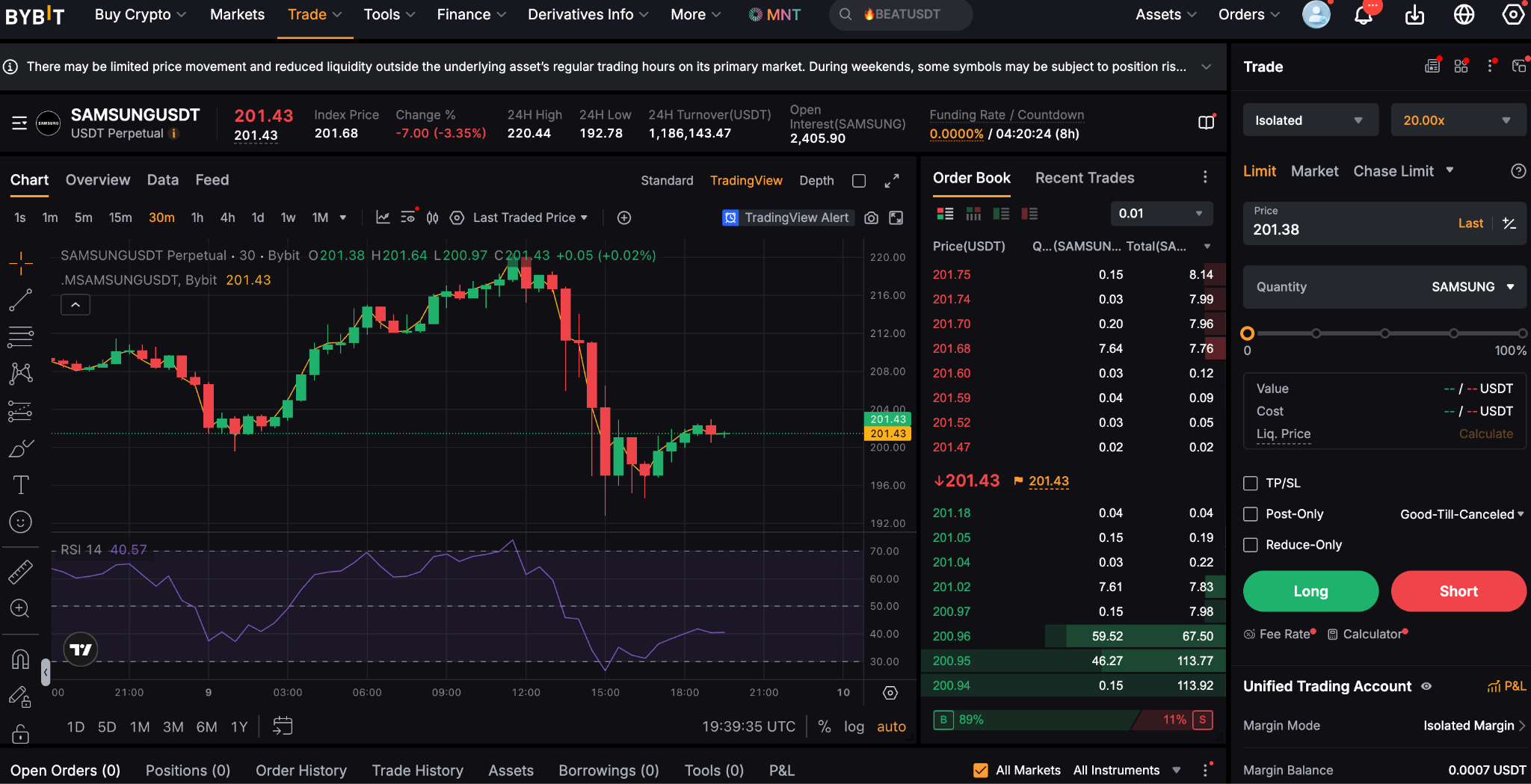Select the ruler measure tool
1531x784 pixels.
pyautogui.click(x=21, y=572)
